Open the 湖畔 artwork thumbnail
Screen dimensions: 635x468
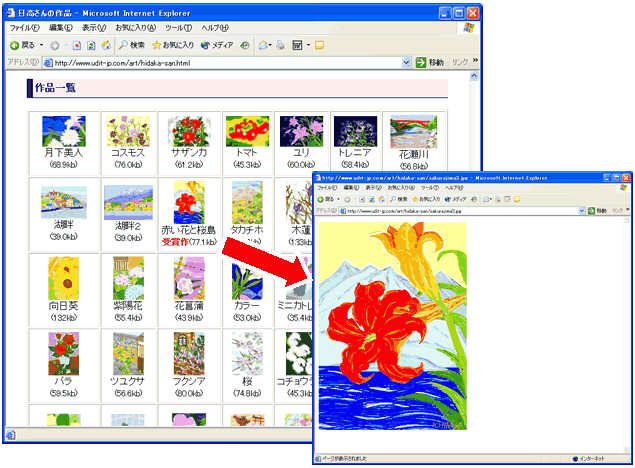[x=64, y=202]
